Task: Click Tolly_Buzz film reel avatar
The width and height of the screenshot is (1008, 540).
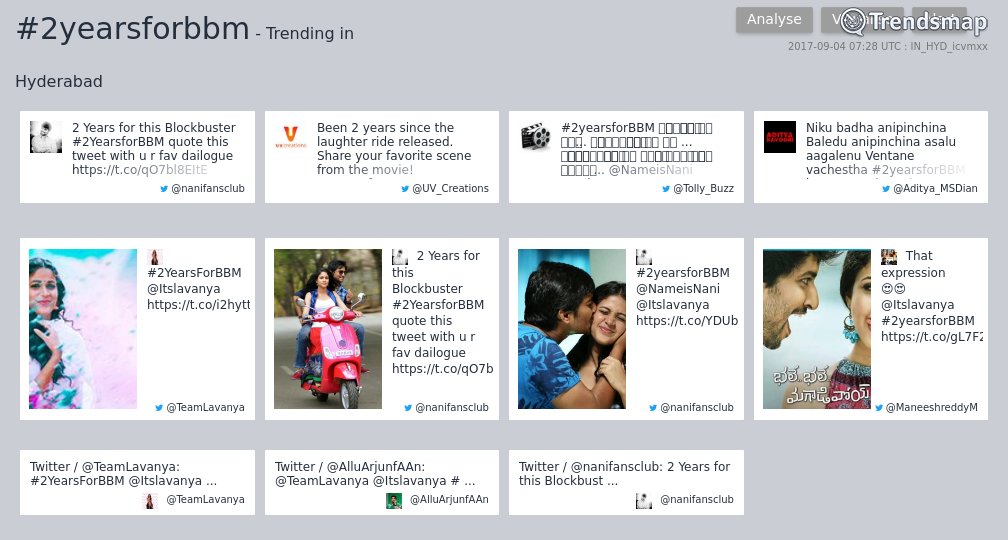Action: [536, 137]
